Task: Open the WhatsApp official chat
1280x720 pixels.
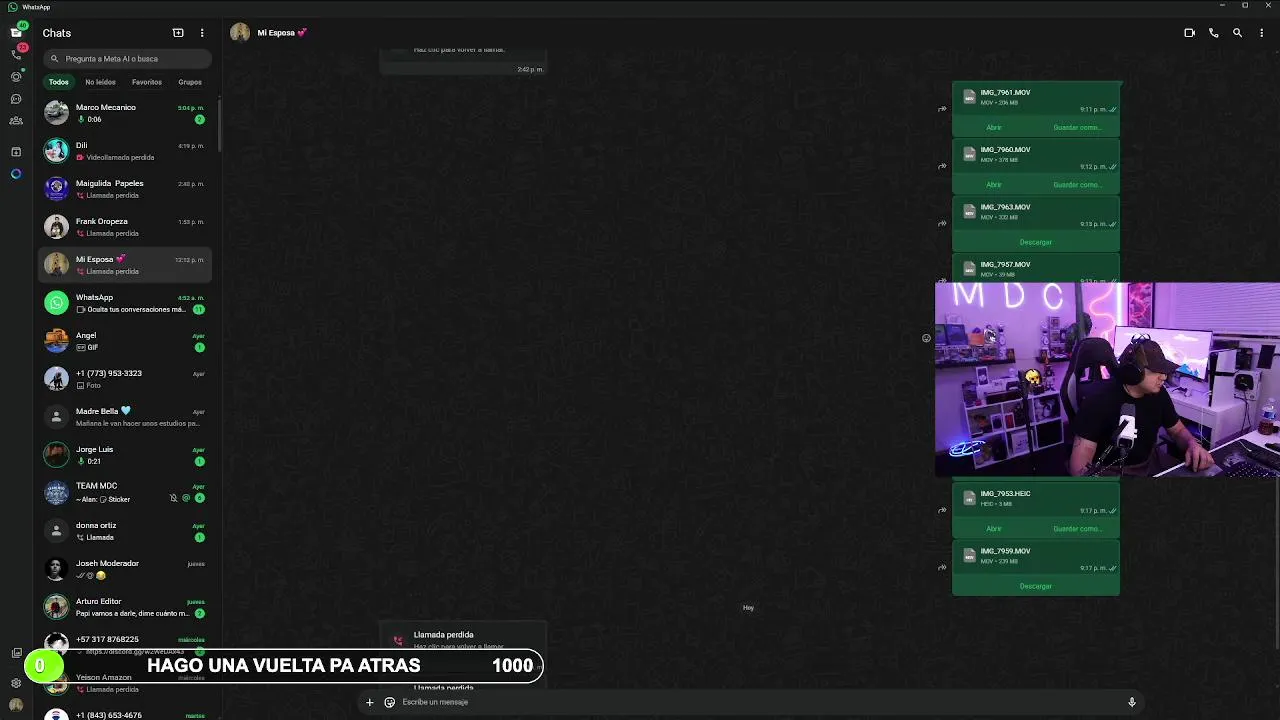Action: (x=126, y=303)
